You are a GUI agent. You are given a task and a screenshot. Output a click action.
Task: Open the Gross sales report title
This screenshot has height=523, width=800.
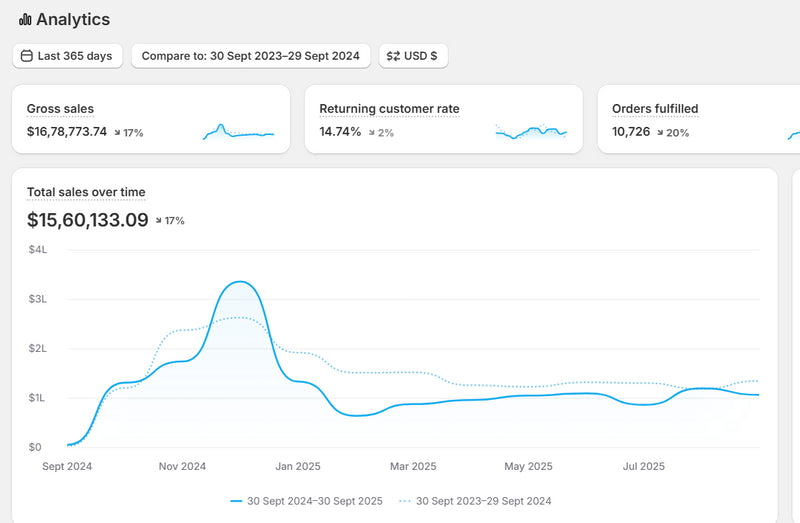point(60,109)
